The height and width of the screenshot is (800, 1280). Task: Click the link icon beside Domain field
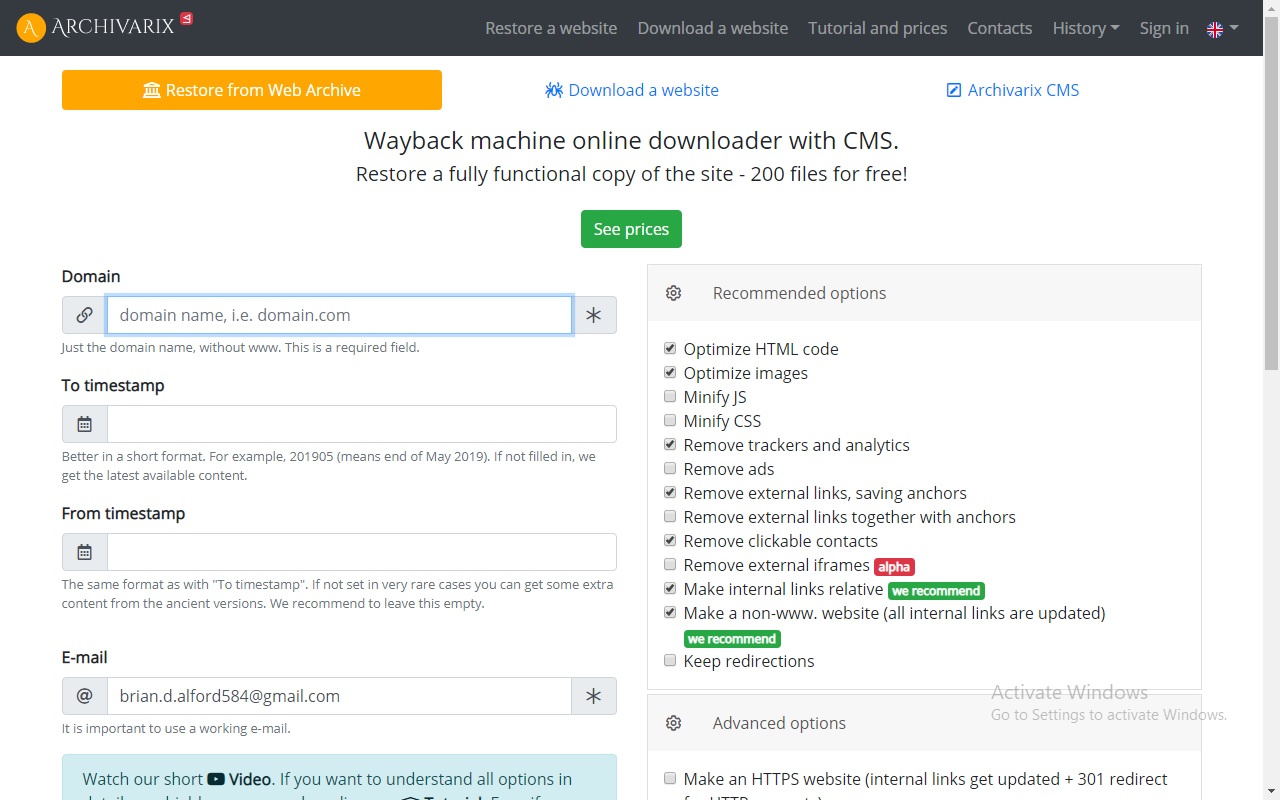(85, 315)
